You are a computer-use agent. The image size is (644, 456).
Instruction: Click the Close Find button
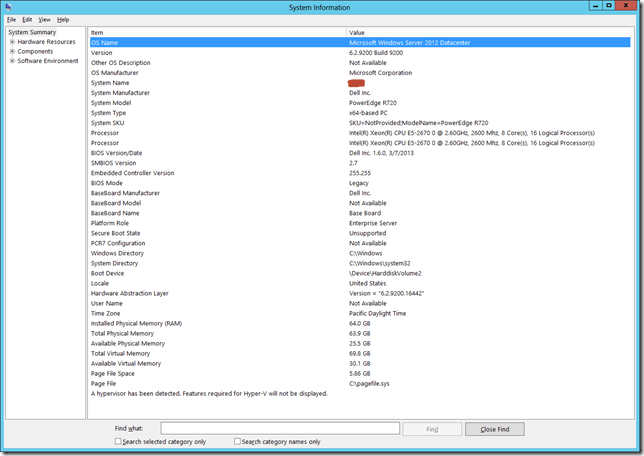494,429
